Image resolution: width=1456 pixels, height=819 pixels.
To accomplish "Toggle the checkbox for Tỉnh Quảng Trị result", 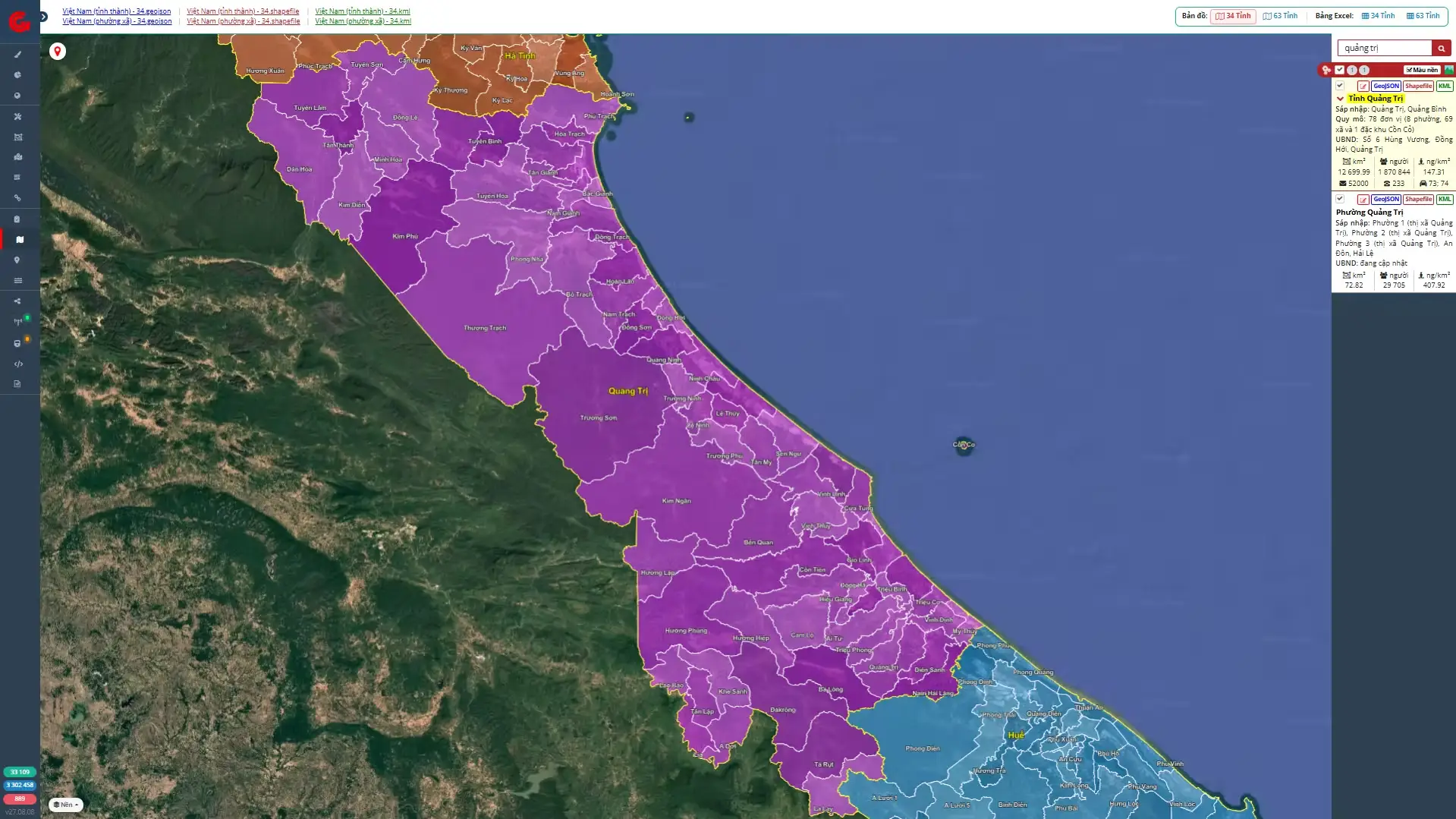I will (x=1339, y=86).
